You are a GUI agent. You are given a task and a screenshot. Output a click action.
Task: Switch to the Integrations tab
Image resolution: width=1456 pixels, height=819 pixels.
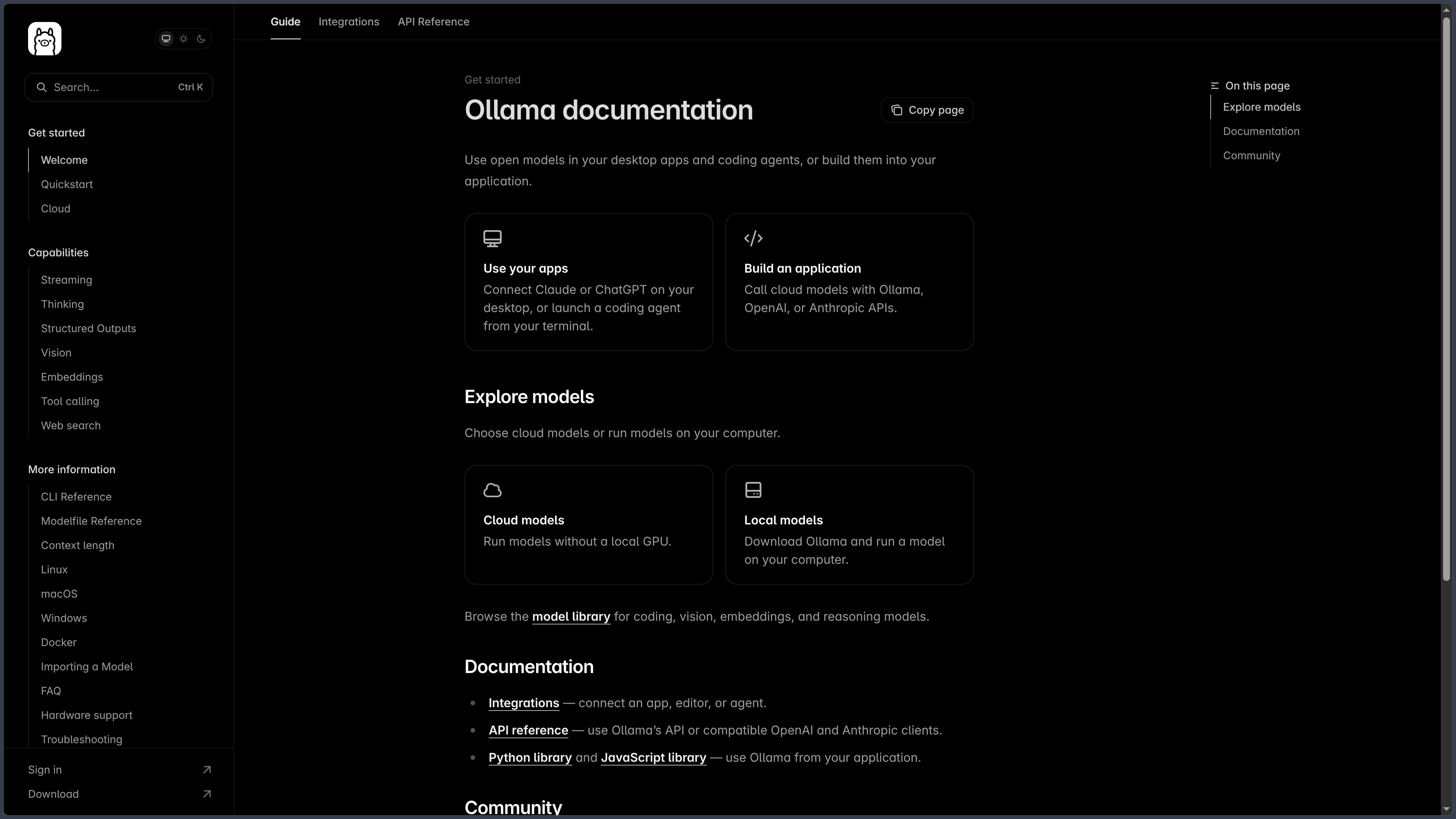coord(349,22)
